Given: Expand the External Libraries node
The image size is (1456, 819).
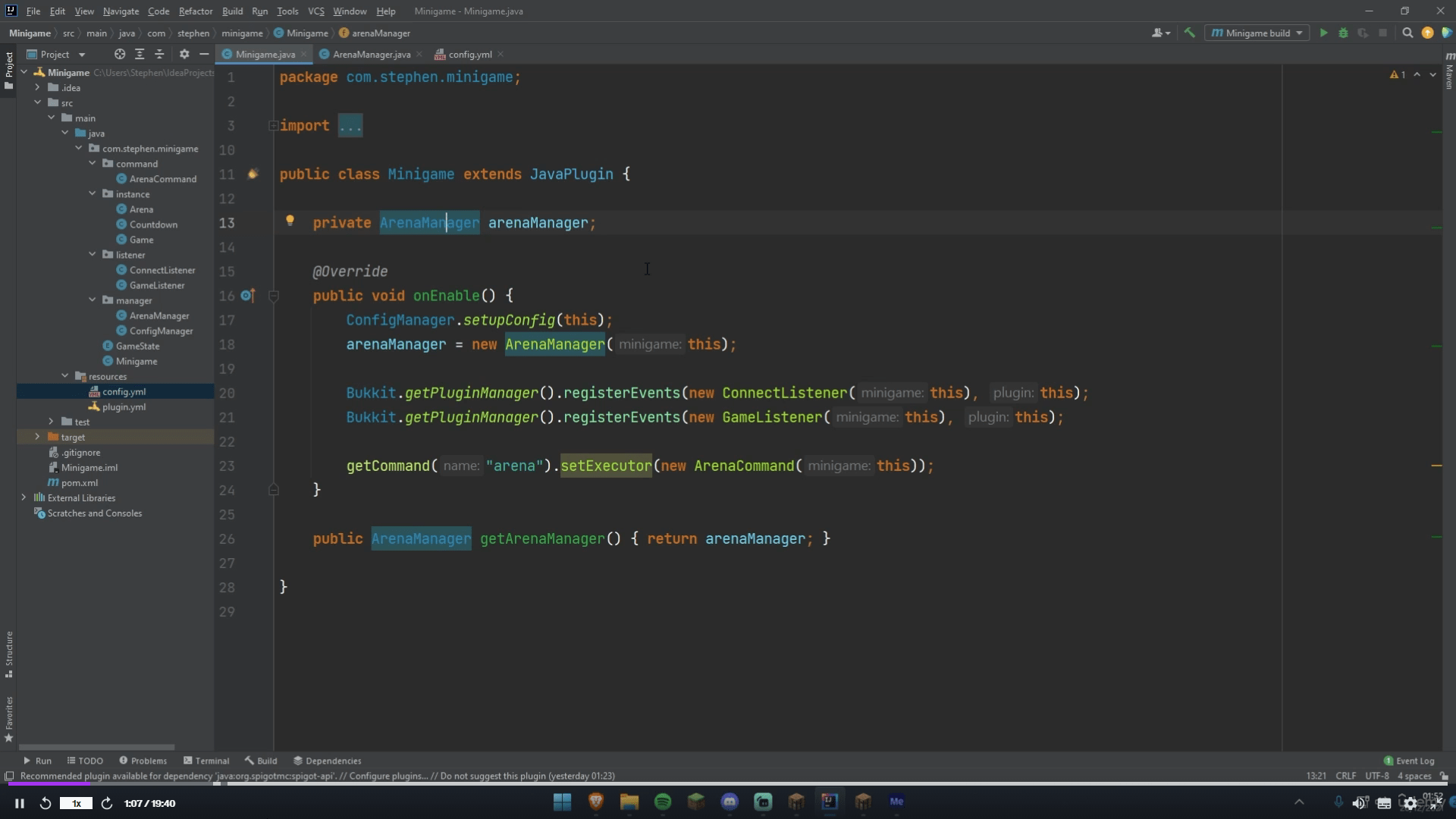Looking at the screenshot, I should (x=24, y=497).
